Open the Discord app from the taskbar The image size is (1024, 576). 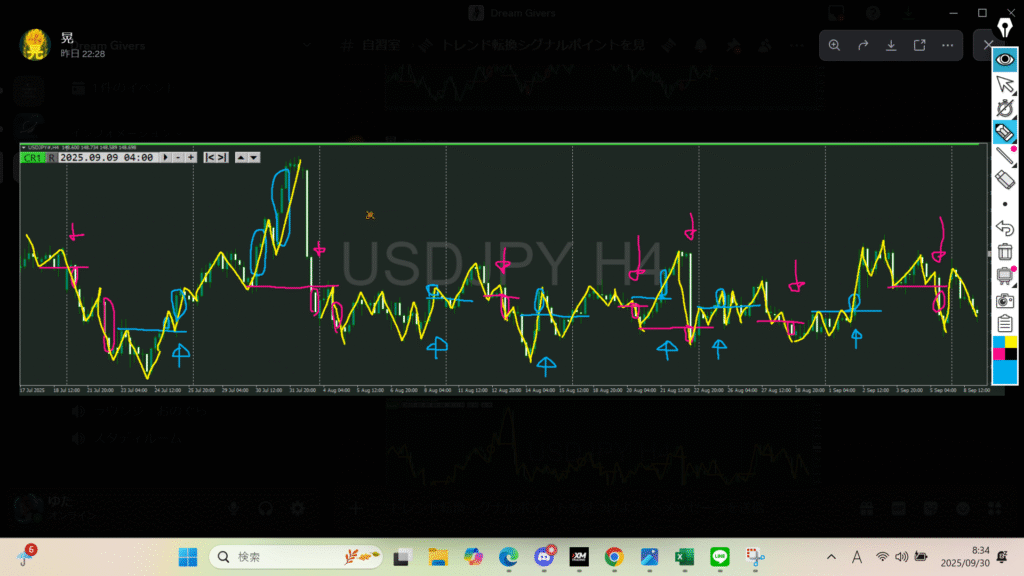pyautogui.click(x=544, y=556)
